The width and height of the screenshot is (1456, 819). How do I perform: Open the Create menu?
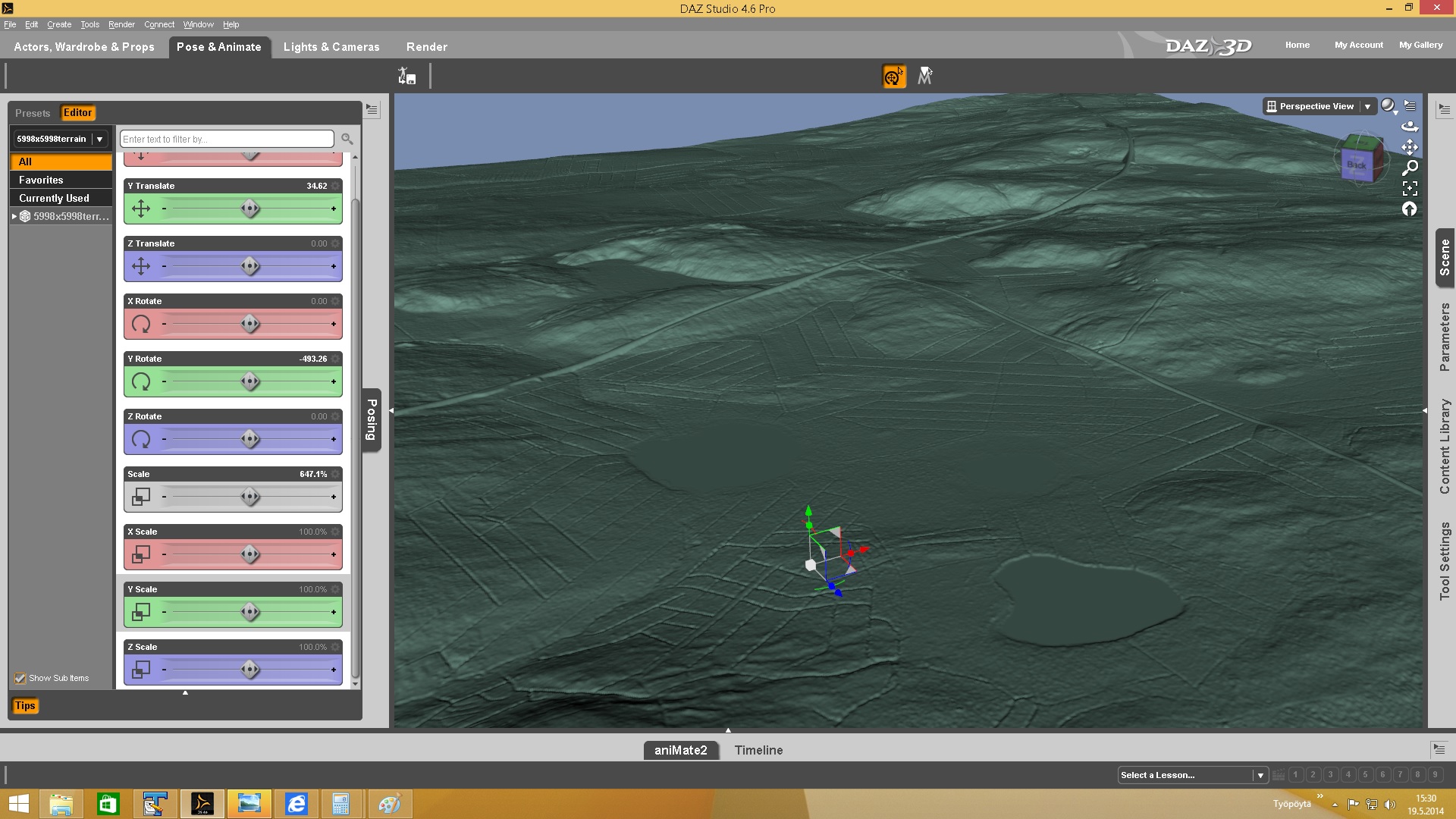tap(59, 24)
